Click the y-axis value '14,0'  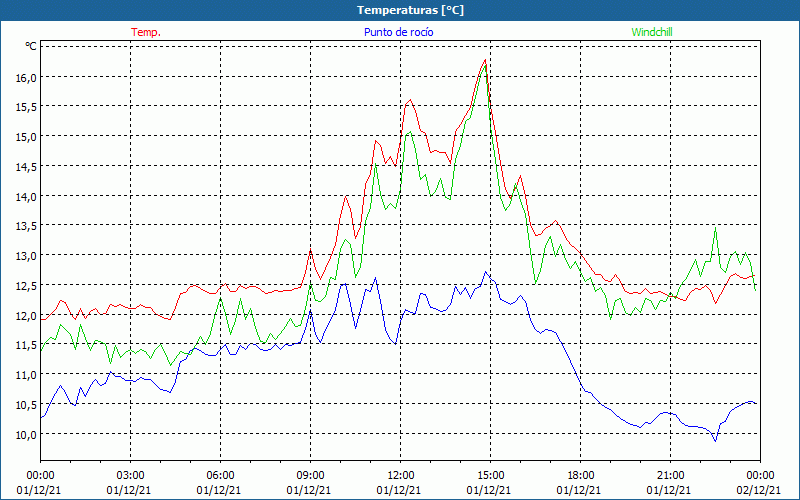point(27,196)
